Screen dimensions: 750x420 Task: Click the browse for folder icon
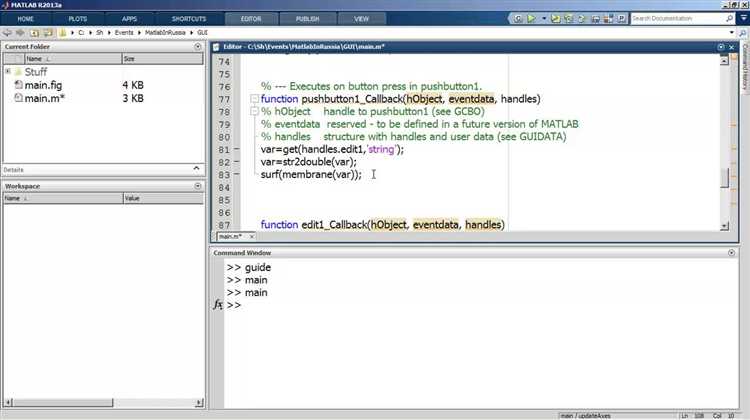pos(48,33)
